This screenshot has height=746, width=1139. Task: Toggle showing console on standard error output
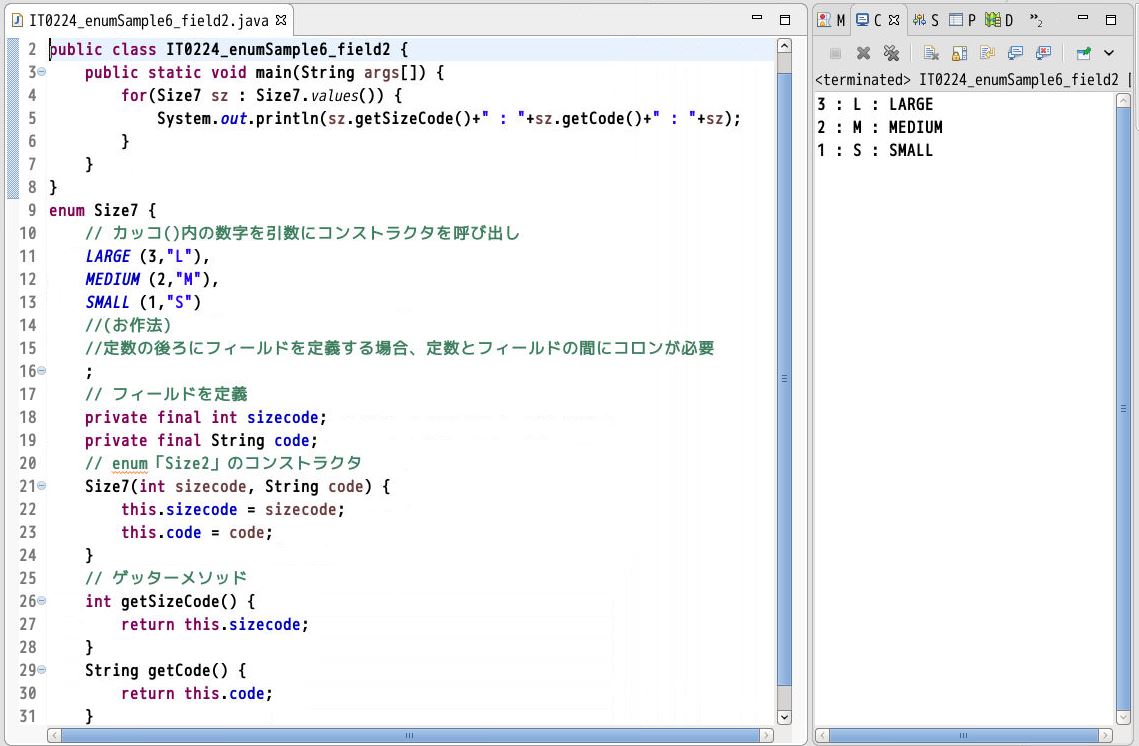click(x=1044, y=52)
